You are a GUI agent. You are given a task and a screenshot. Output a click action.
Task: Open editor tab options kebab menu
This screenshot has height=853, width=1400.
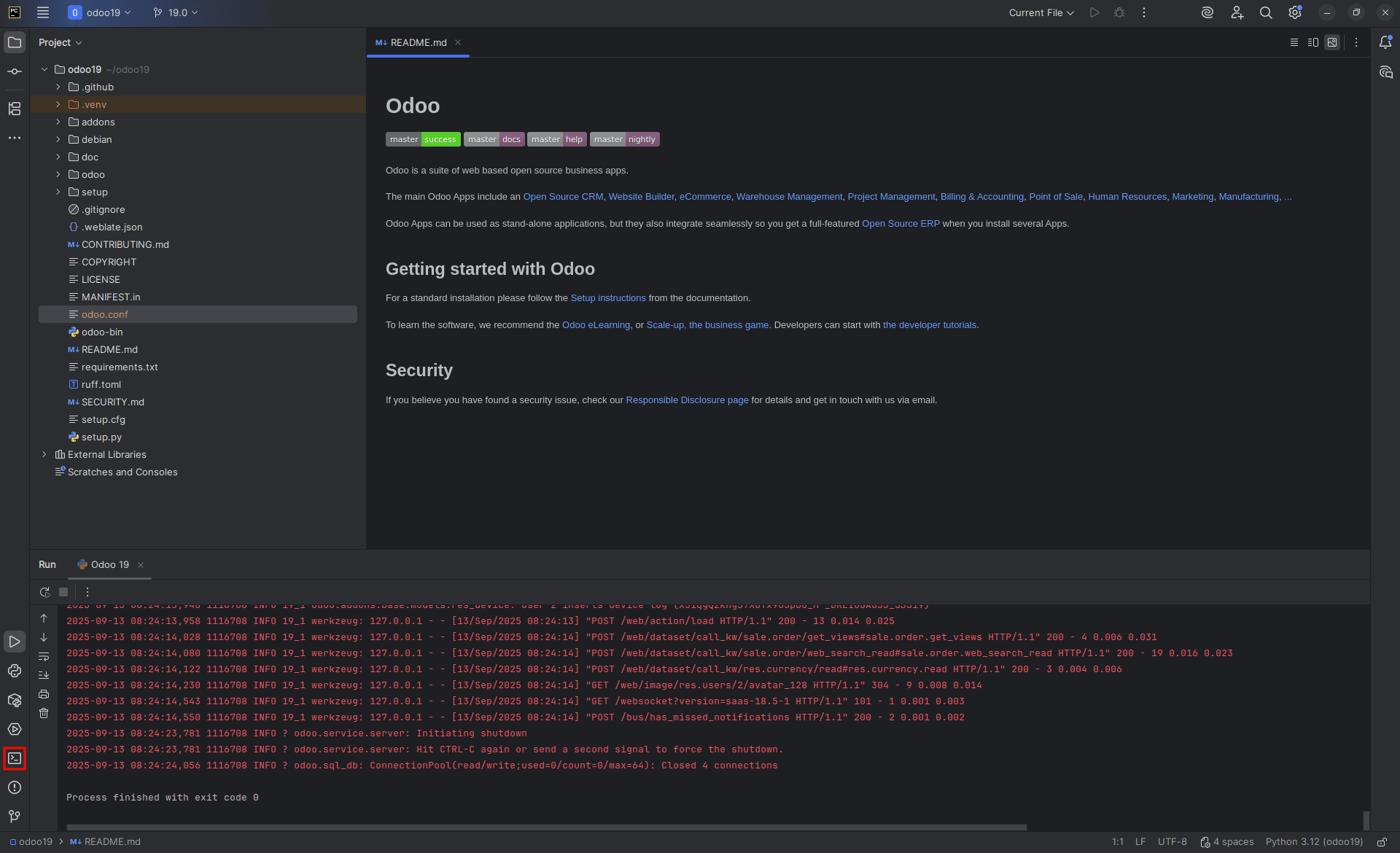[x=1356, y=42]
